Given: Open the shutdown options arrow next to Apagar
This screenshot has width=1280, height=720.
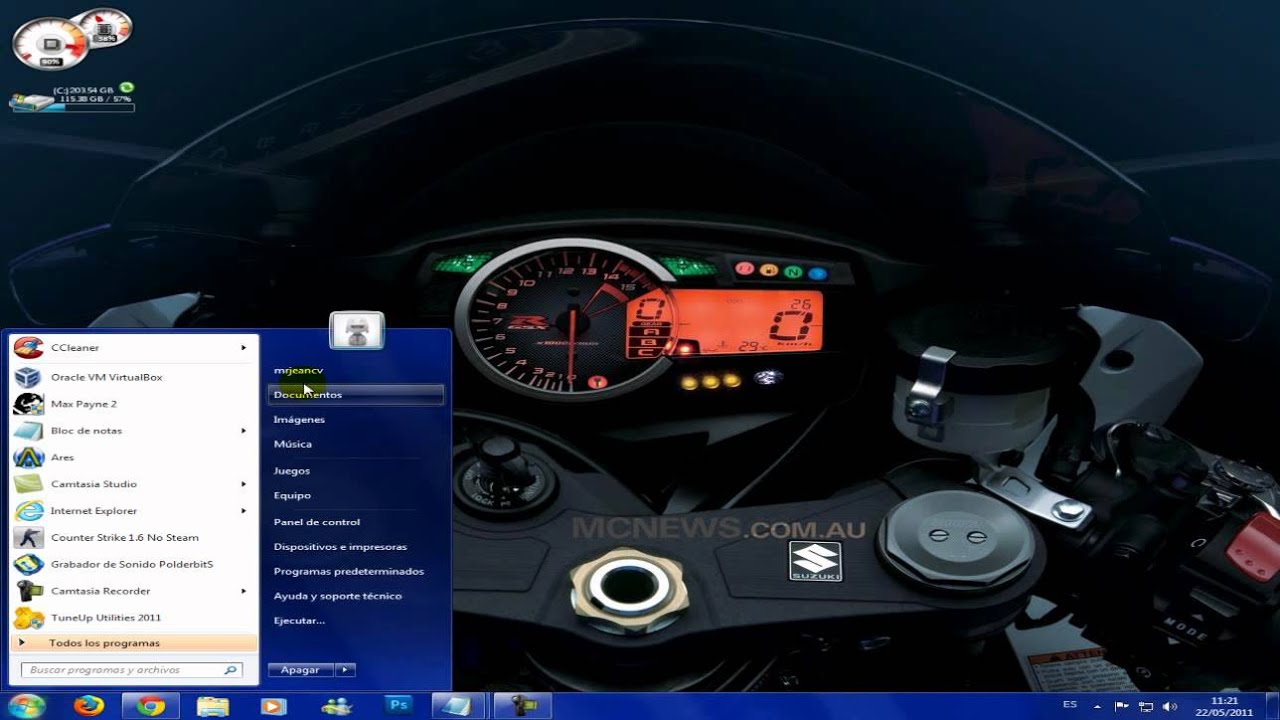Looking at the screenshot, I should 345,670.
